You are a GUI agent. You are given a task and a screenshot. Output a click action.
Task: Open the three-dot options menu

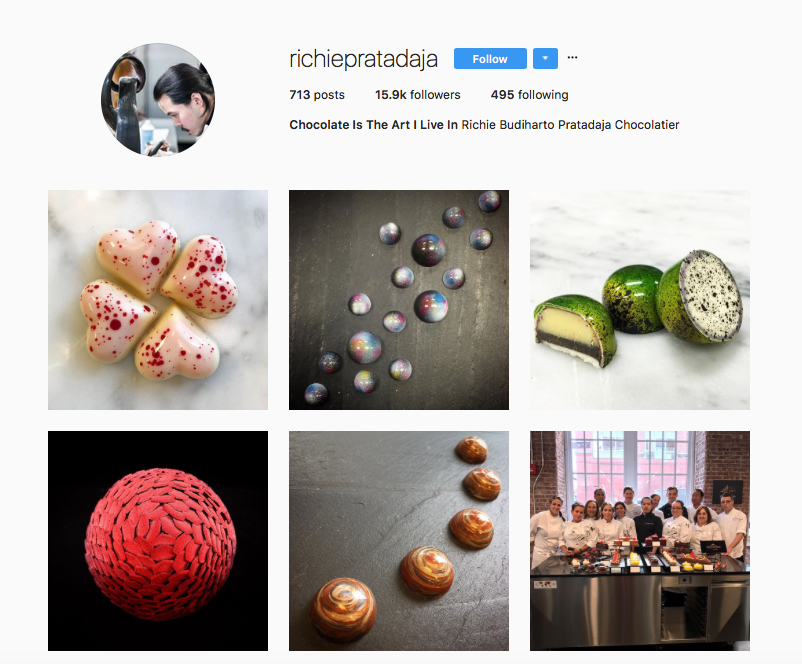point(572,58)
